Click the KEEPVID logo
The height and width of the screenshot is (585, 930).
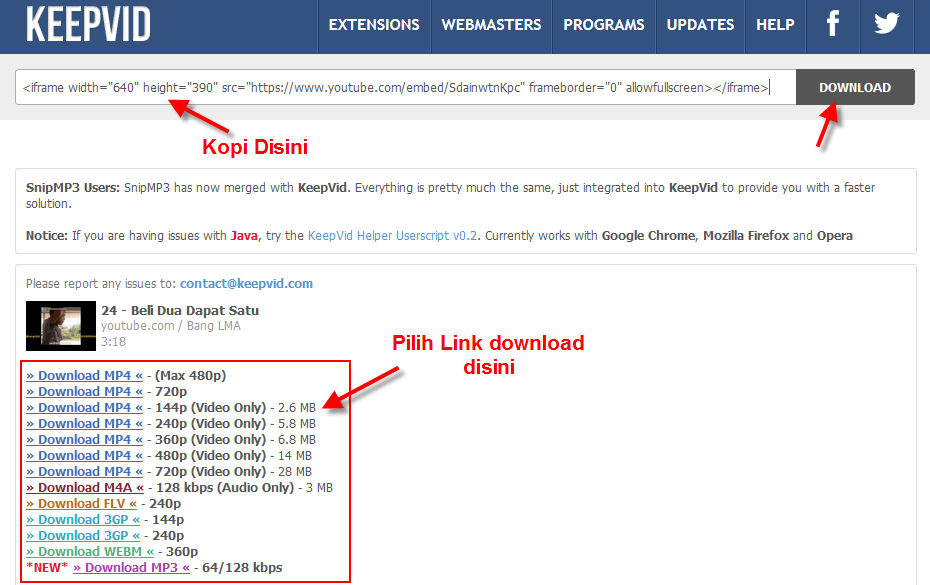click(88, 24)
